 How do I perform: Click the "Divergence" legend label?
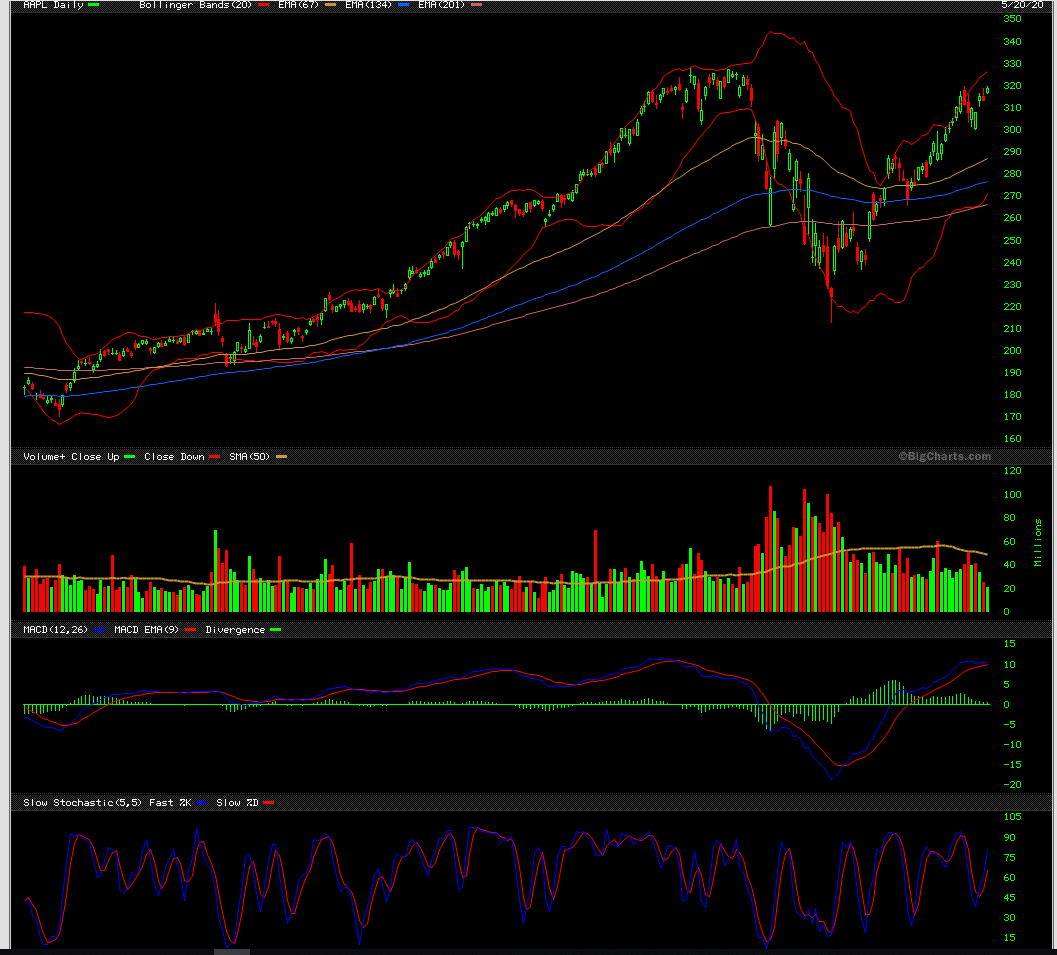[x=235, y=629]
